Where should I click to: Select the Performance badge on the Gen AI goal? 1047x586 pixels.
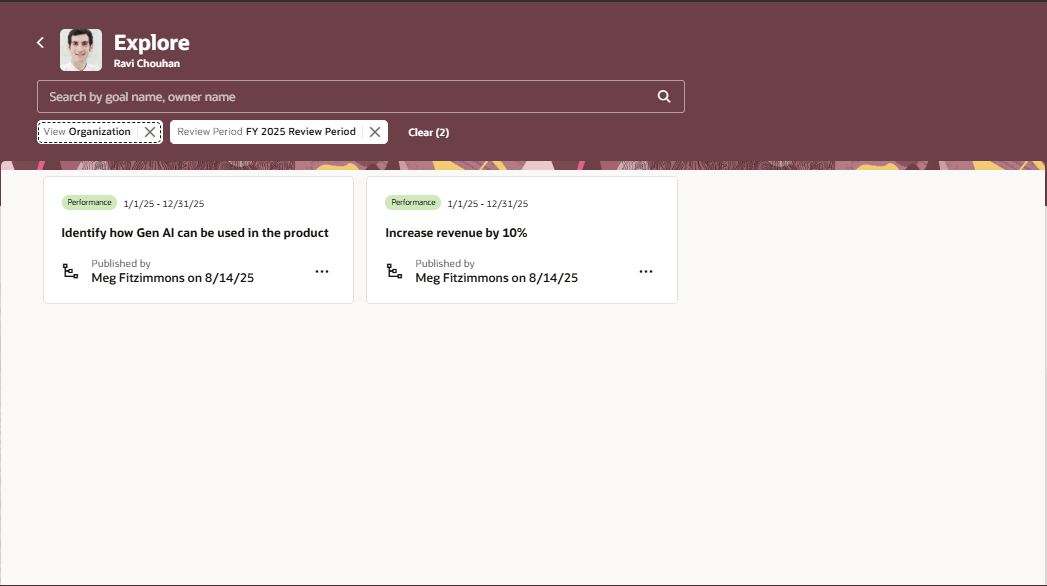(89, 202)
